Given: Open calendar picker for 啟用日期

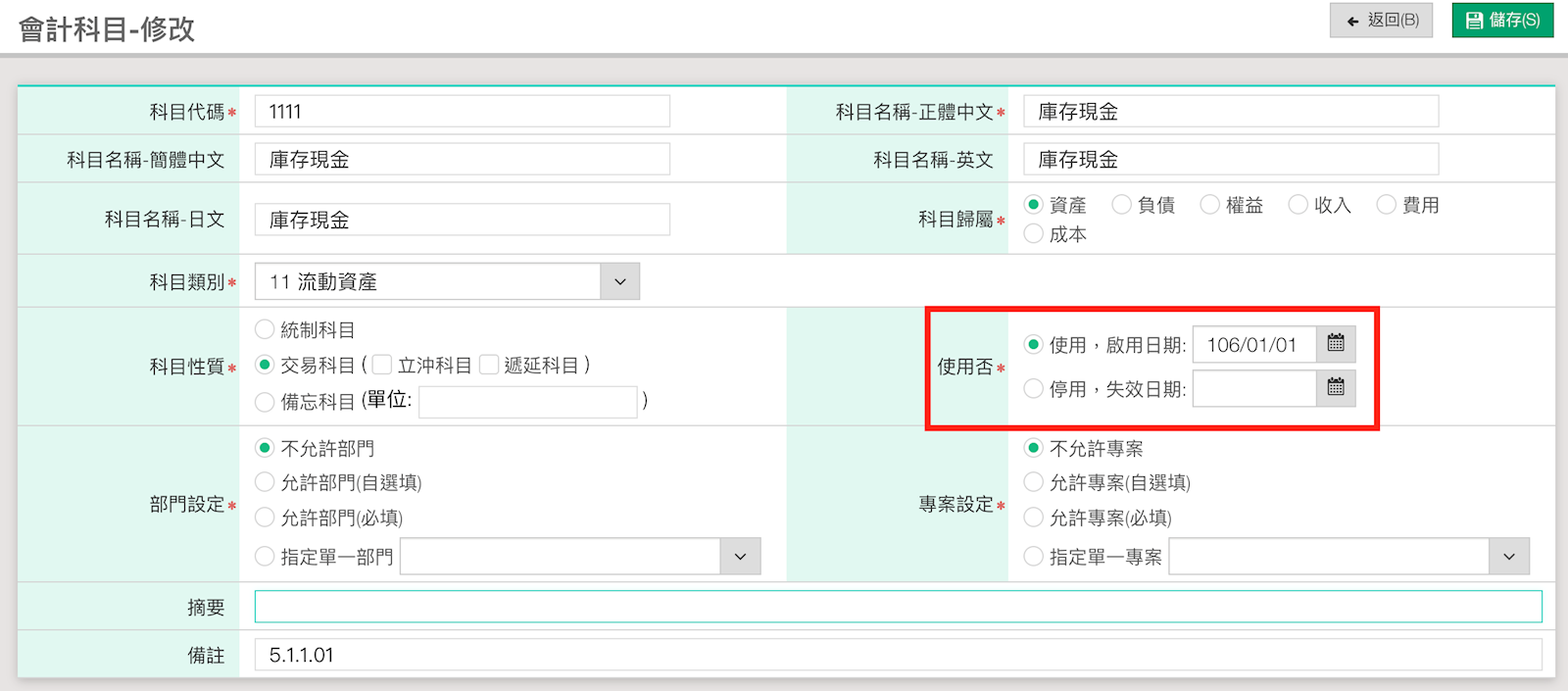Looking at the screenshot, I should tap(1336, 344).
